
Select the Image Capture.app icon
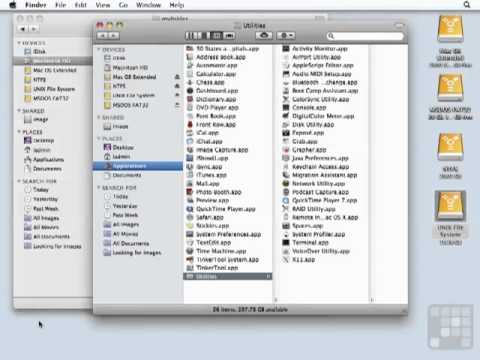pos(190,150)
